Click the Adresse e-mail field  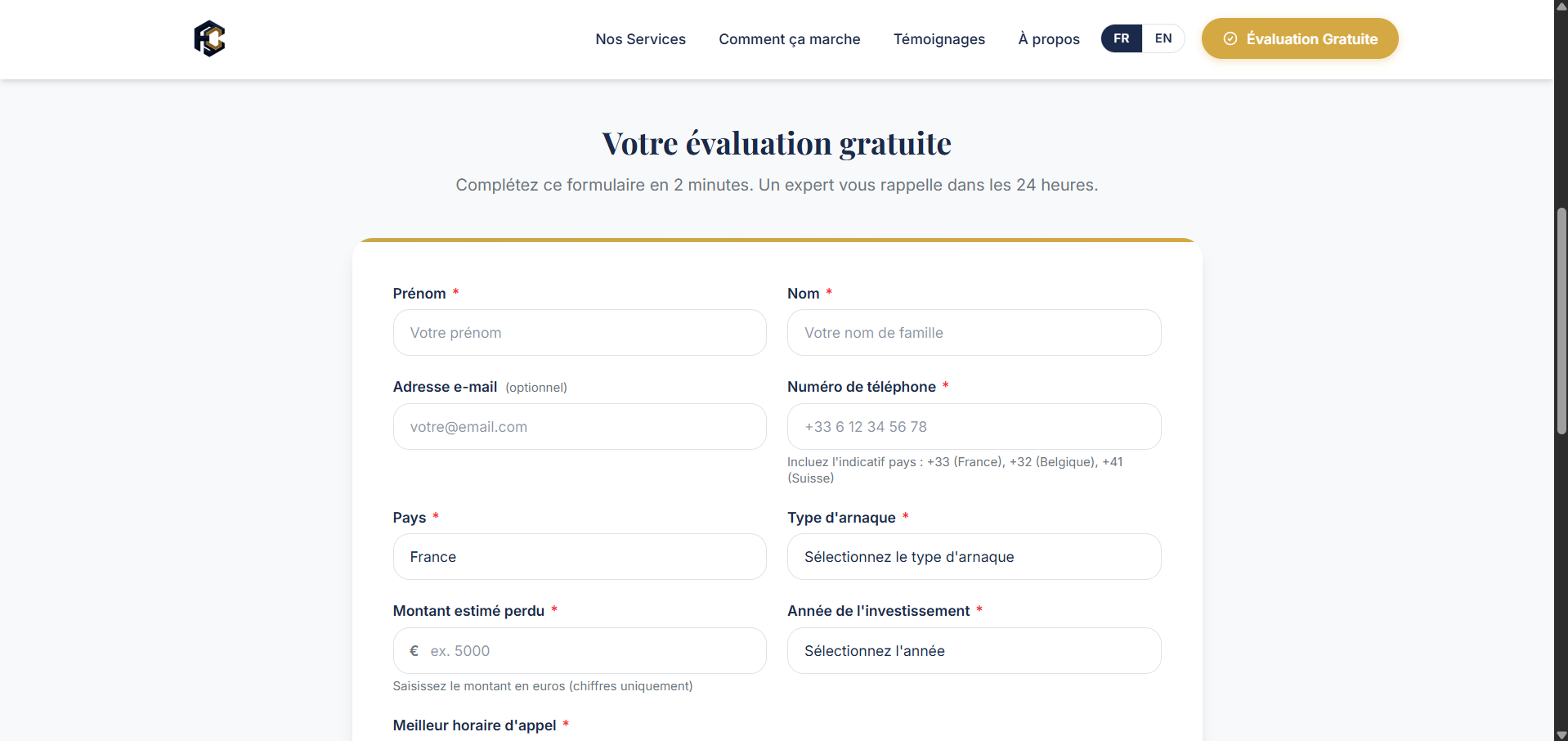coord(580,427)
